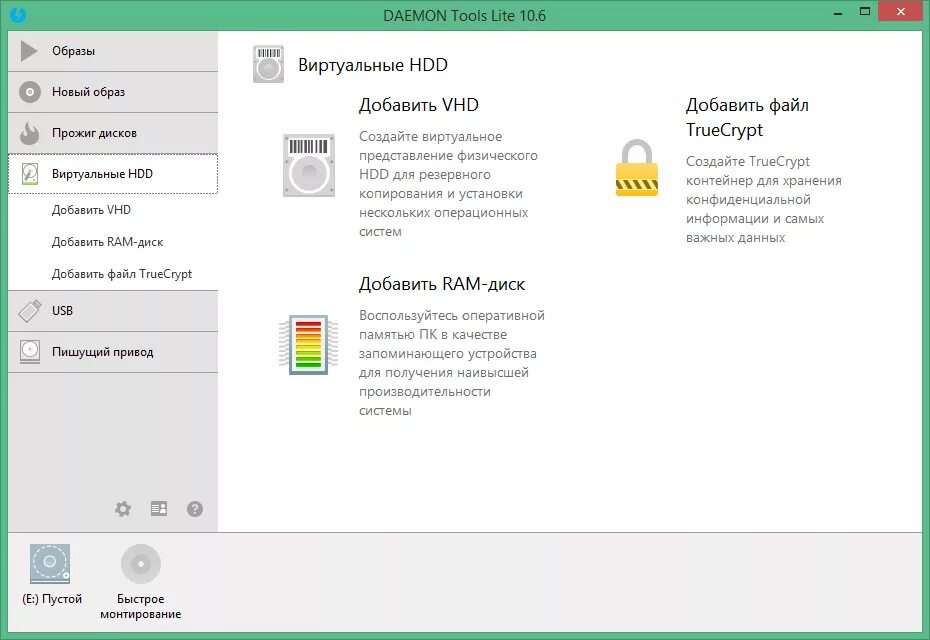This screenshot has height=640, width=930.
Task: Choose Добавить файл TrueCrypt sub-item in the sidebar
Action: (122, 274)
